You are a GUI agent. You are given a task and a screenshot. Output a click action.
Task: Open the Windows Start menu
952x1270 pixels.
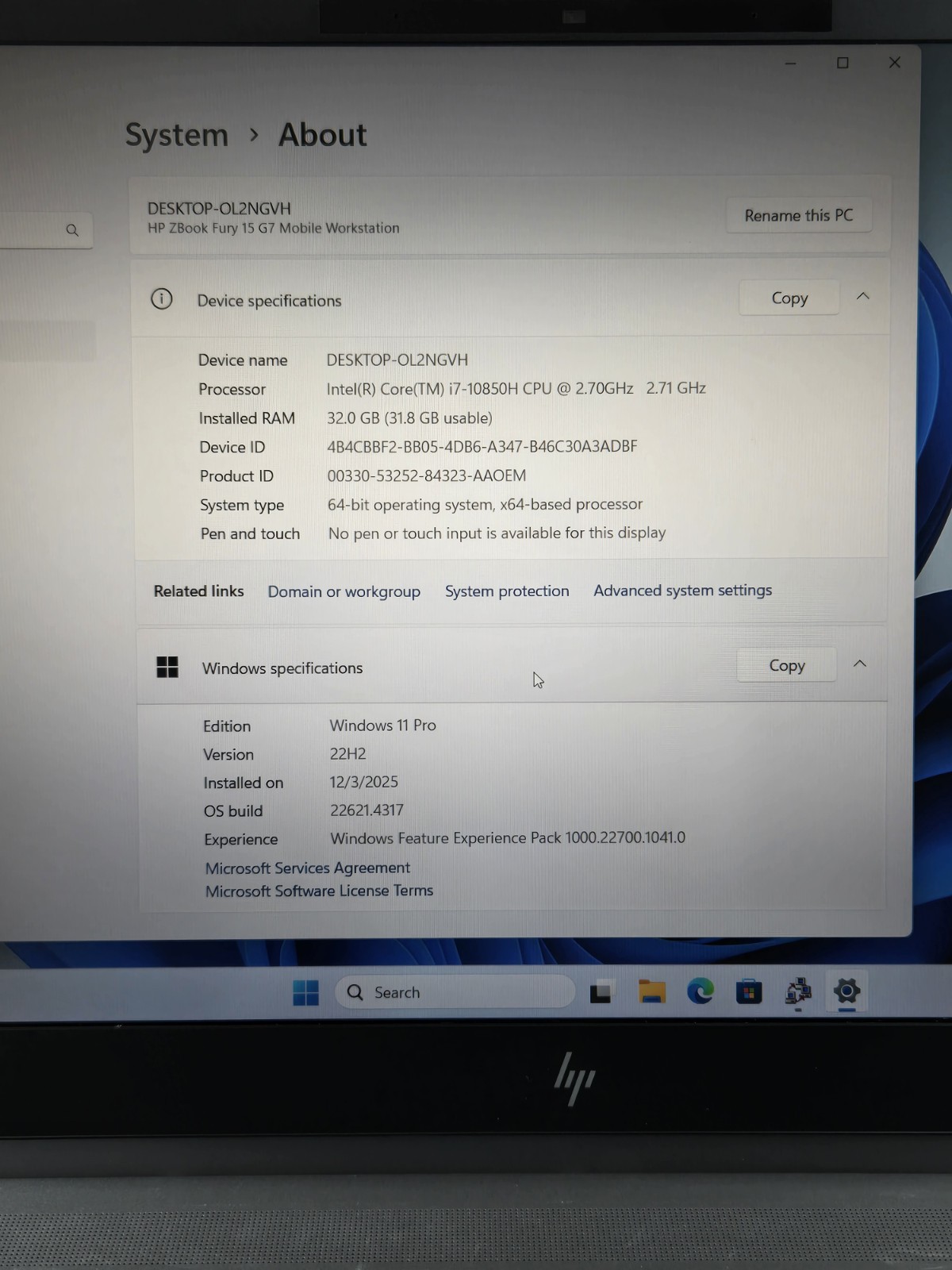[305, 992]
